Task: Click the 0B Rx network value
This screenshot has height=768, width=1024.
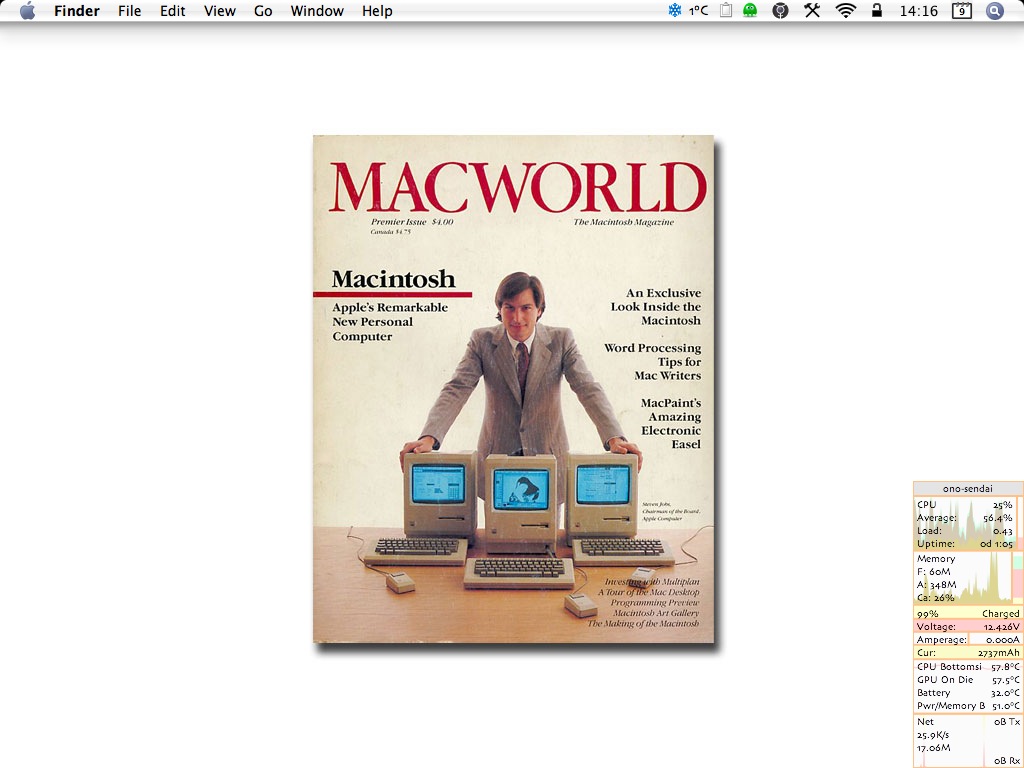Action: tap(1006, 761)
